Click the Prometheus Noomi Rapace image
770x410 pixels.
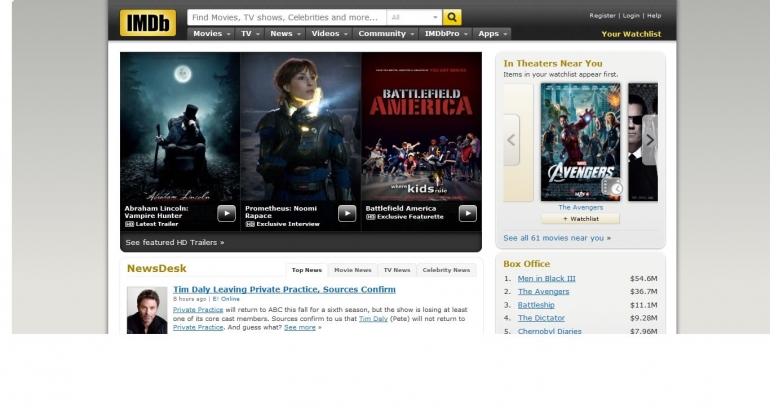tap(301, 127)
